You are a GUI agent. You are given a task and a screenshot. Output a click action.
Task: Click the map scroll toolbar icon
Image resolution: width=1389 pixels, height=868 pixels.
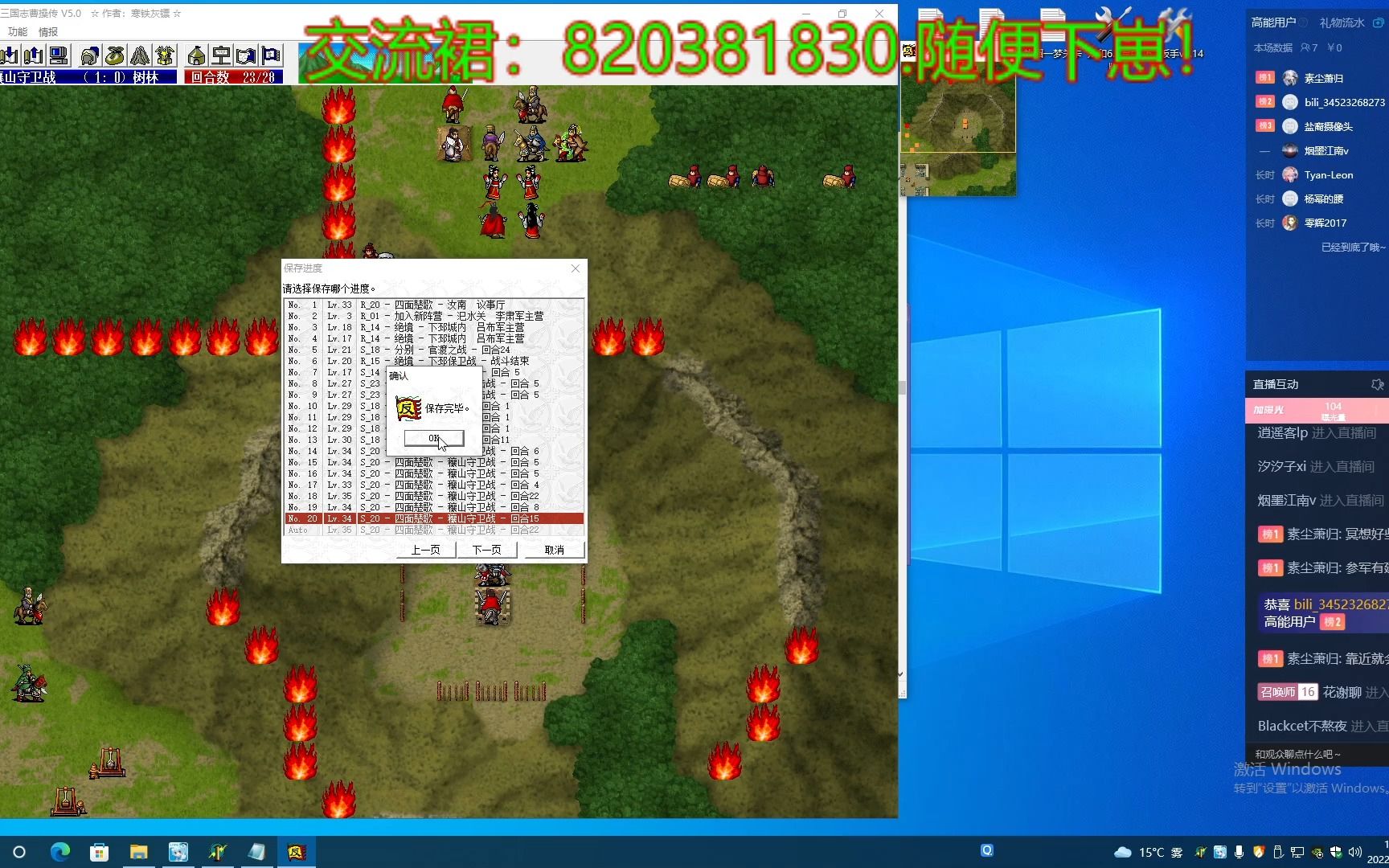pyautogui.click(x=246, y=55)
